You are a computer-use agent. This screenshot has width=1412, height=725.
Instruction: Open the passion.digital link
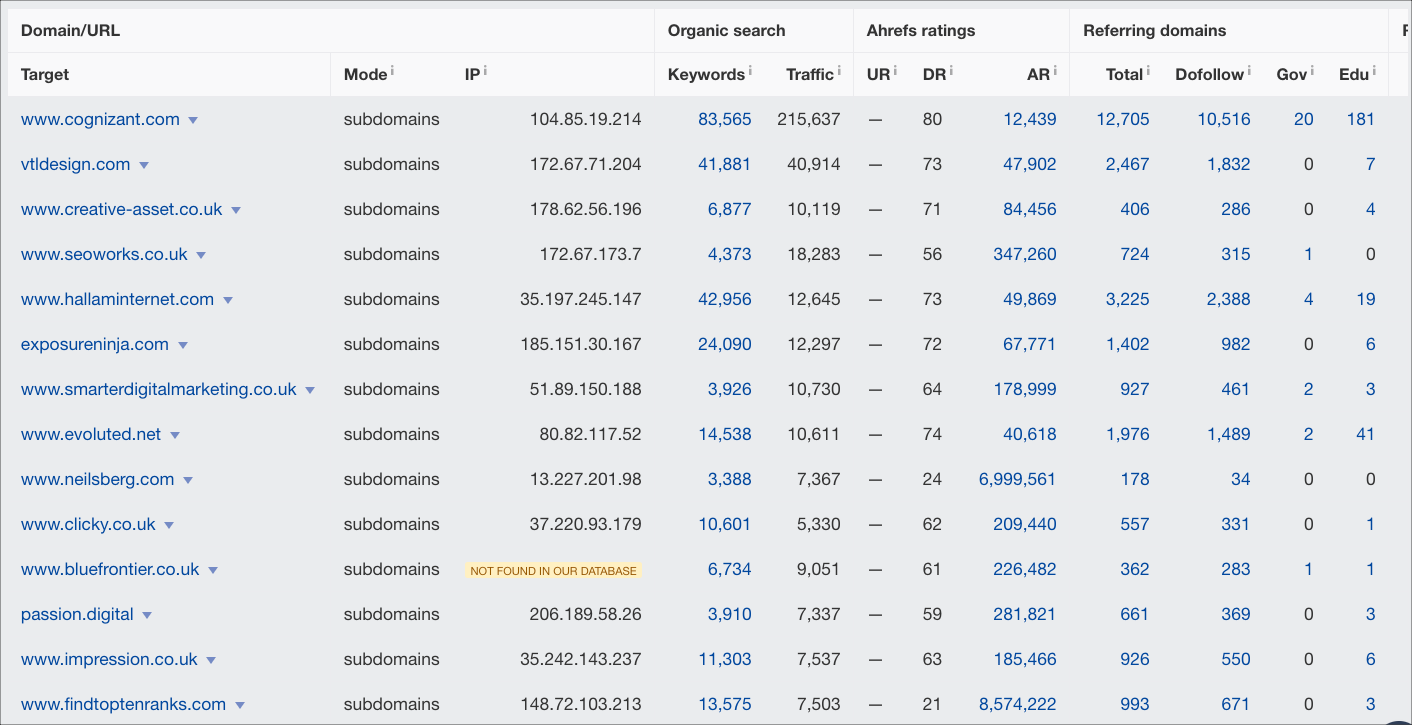[x=77, y=615]
